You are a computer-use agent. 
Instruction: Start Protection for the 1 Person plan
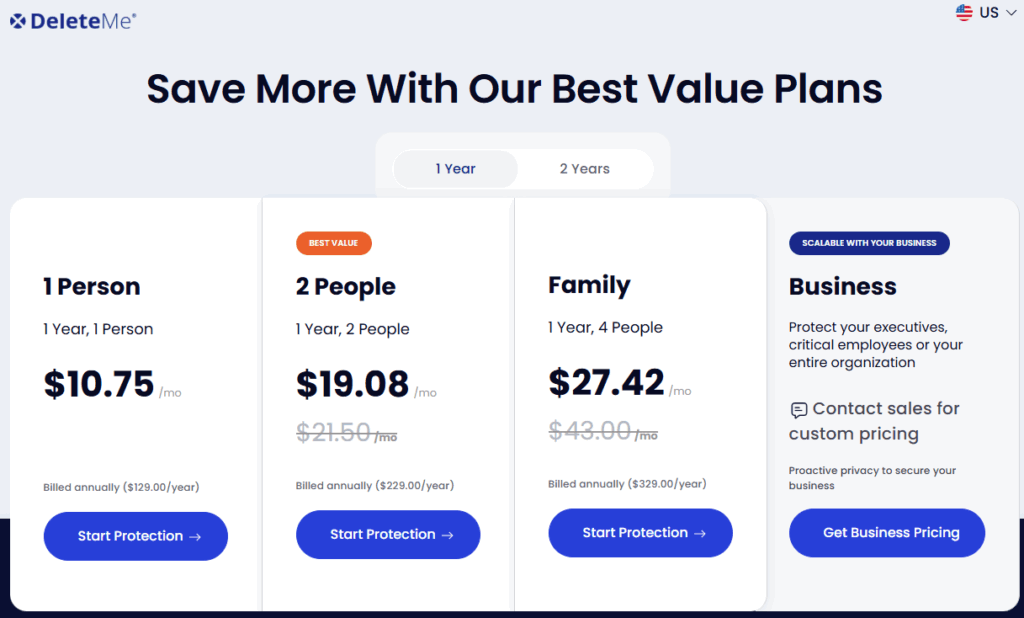(x=135, y=536)
